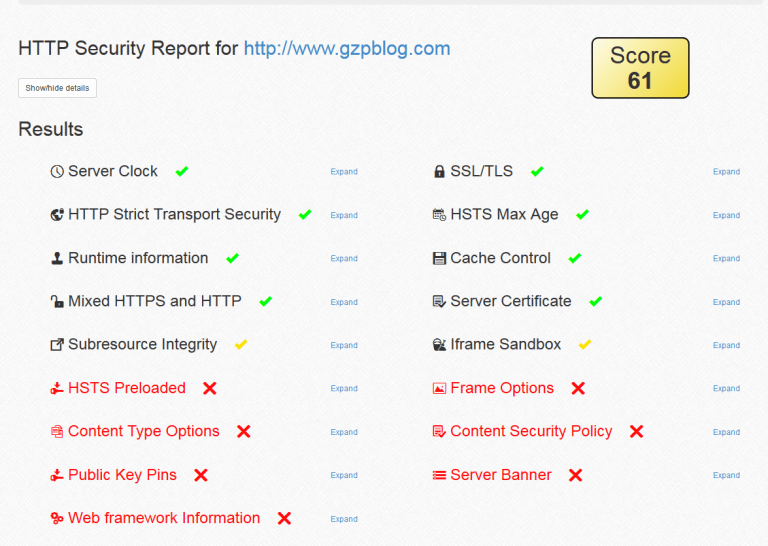Viewport: 768px width, 546px height.
Task: Expand the Runtime information details
Action: [x=344, y=259]
